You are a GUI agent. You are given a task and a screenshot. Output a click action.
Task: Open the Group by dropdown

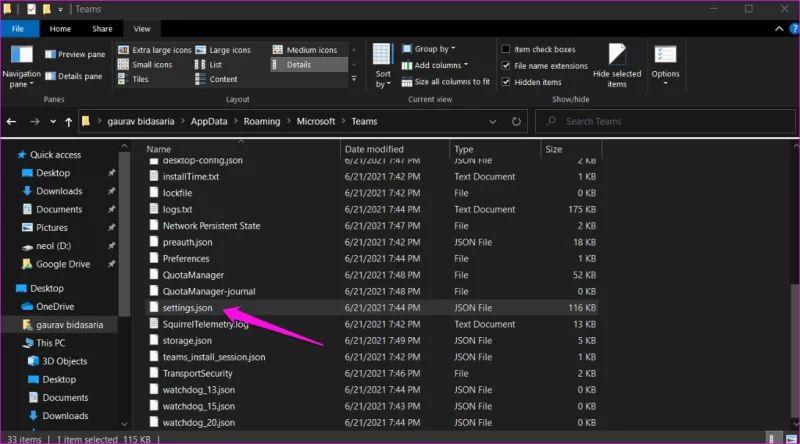coord(429,49)
